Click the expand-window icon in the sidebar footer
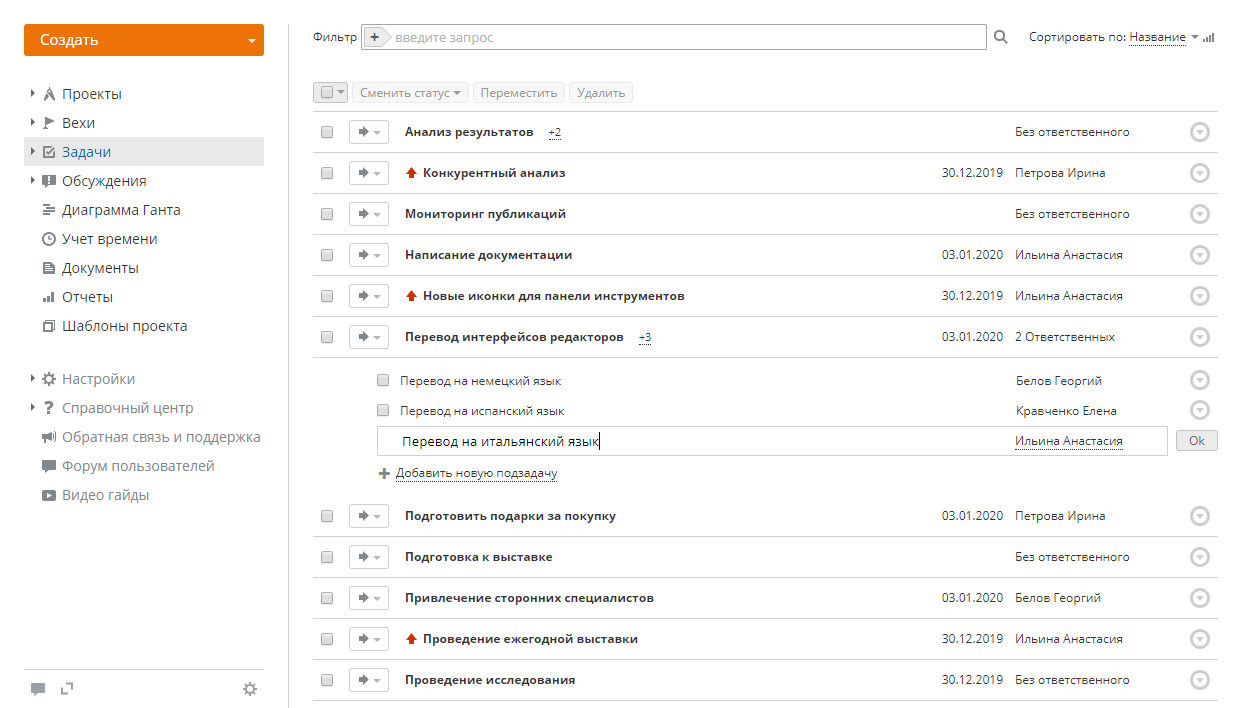 [68, 688]
